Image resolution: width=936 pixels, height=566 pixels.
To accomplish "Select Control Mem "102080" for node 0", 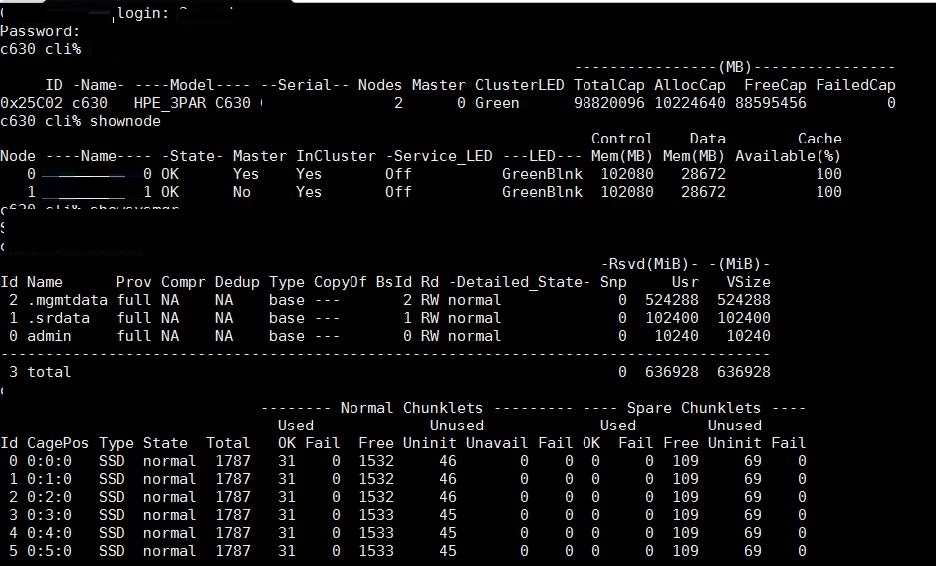I will point(627,174).
